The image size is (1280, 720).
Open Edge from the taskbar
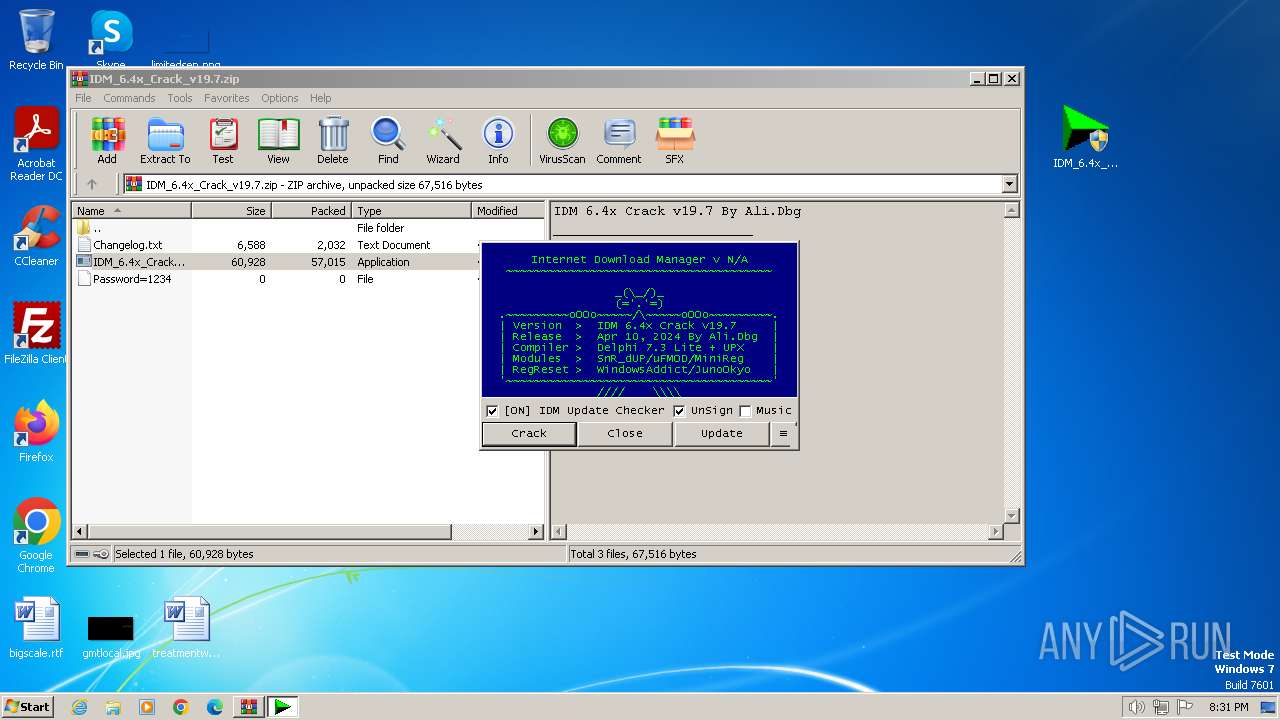click(x=214, y=707)
